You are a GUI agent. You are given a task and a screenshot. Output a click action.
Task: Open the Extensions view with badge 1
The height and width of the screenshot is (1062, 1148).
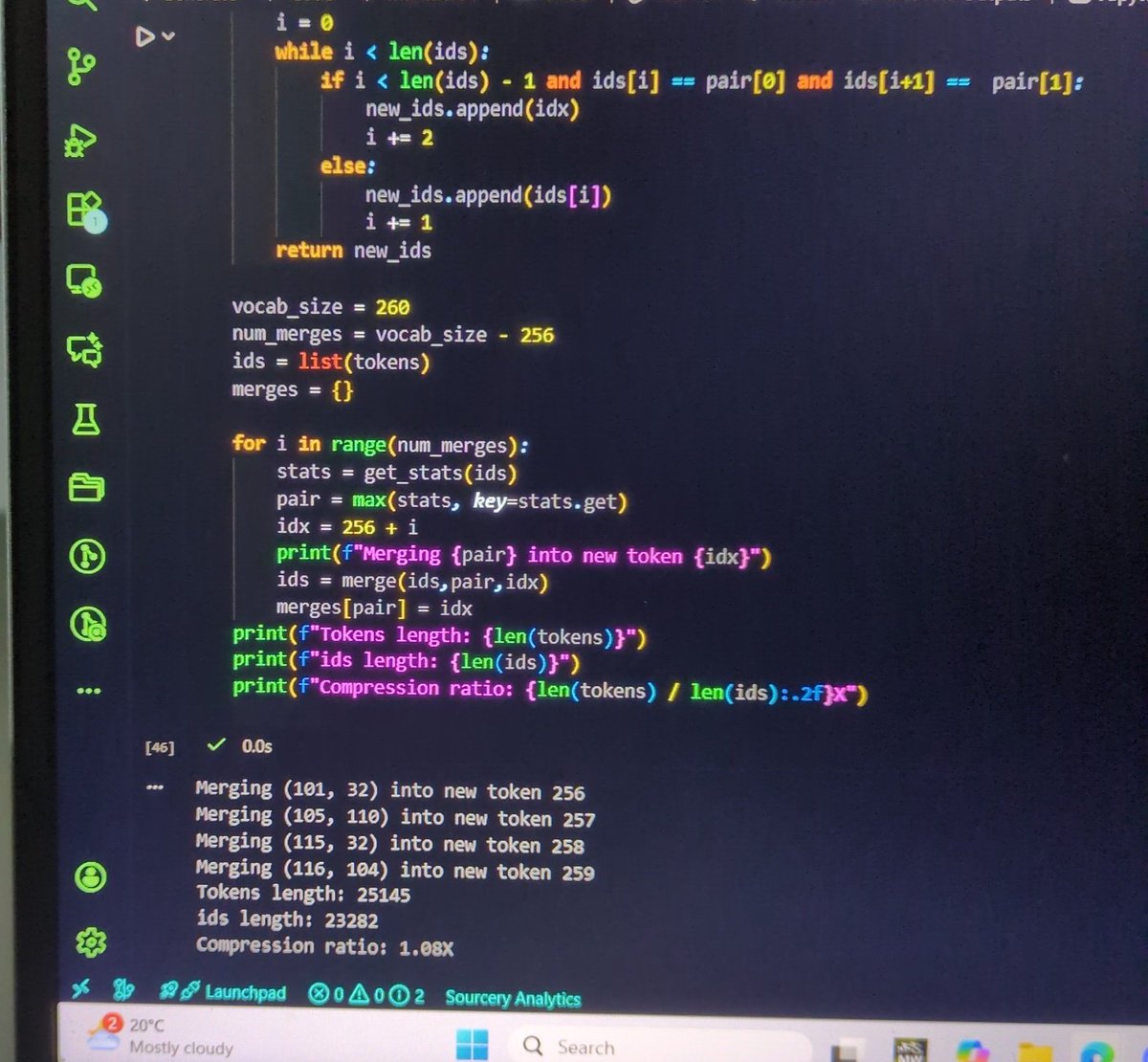(85, 210)
